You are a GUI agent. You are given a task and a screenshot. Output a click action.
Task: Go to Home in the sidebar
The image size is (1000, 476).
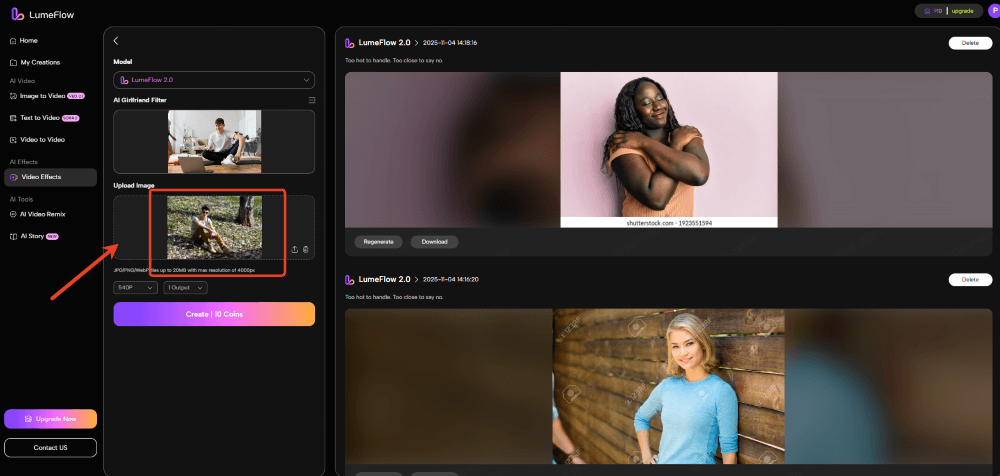[x=28, y=40]
